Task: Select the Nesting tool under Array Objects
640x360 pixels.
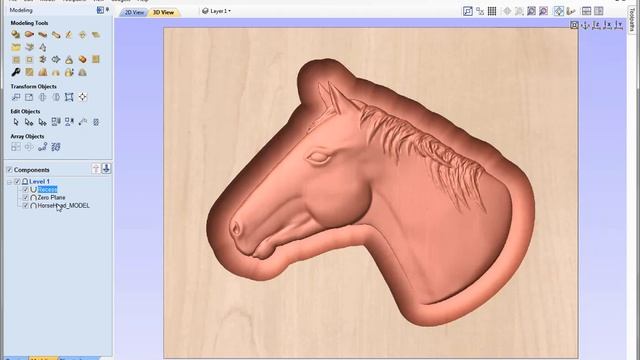Action: click(x=56, y=147)
